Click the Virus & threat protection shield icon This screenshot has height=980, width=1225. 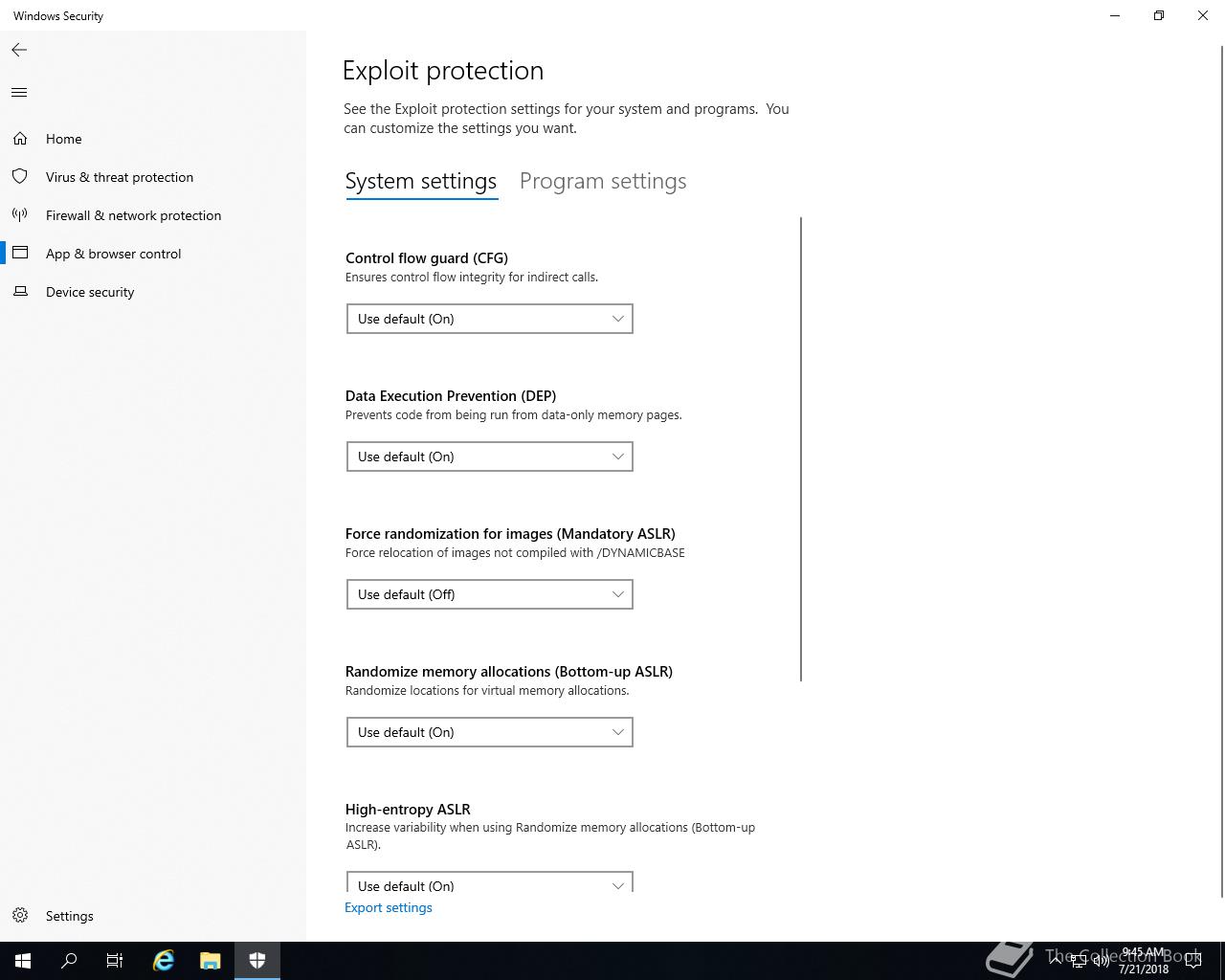20,177
